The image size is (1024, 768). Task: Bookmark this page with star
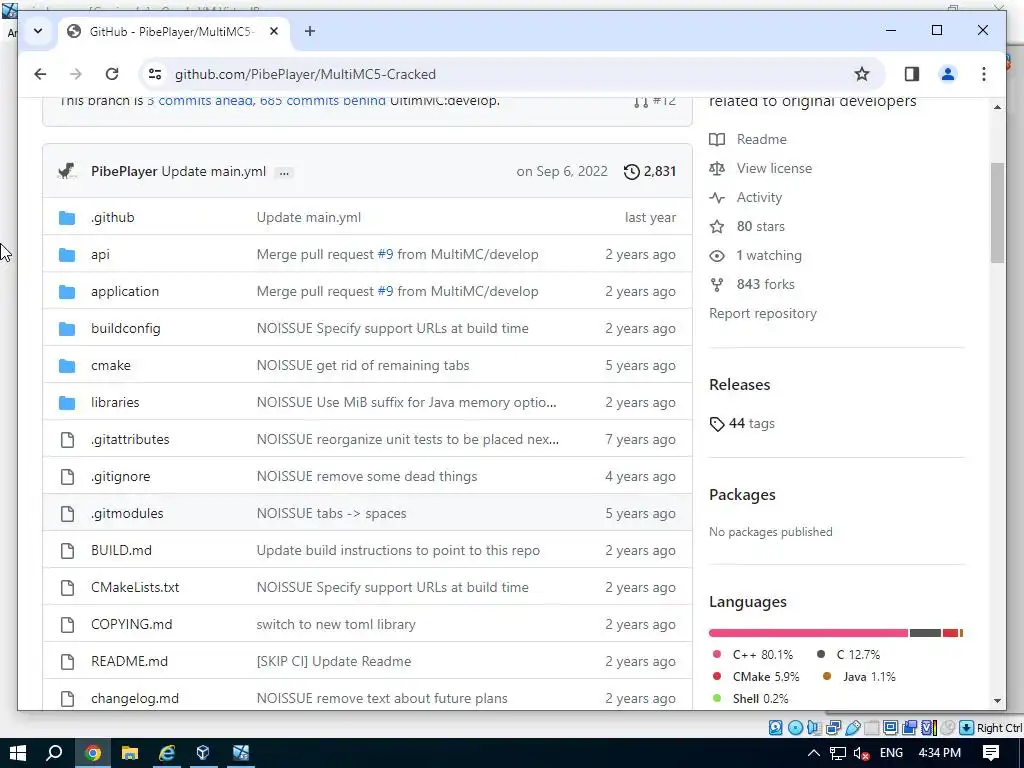(x=861, y=74)
